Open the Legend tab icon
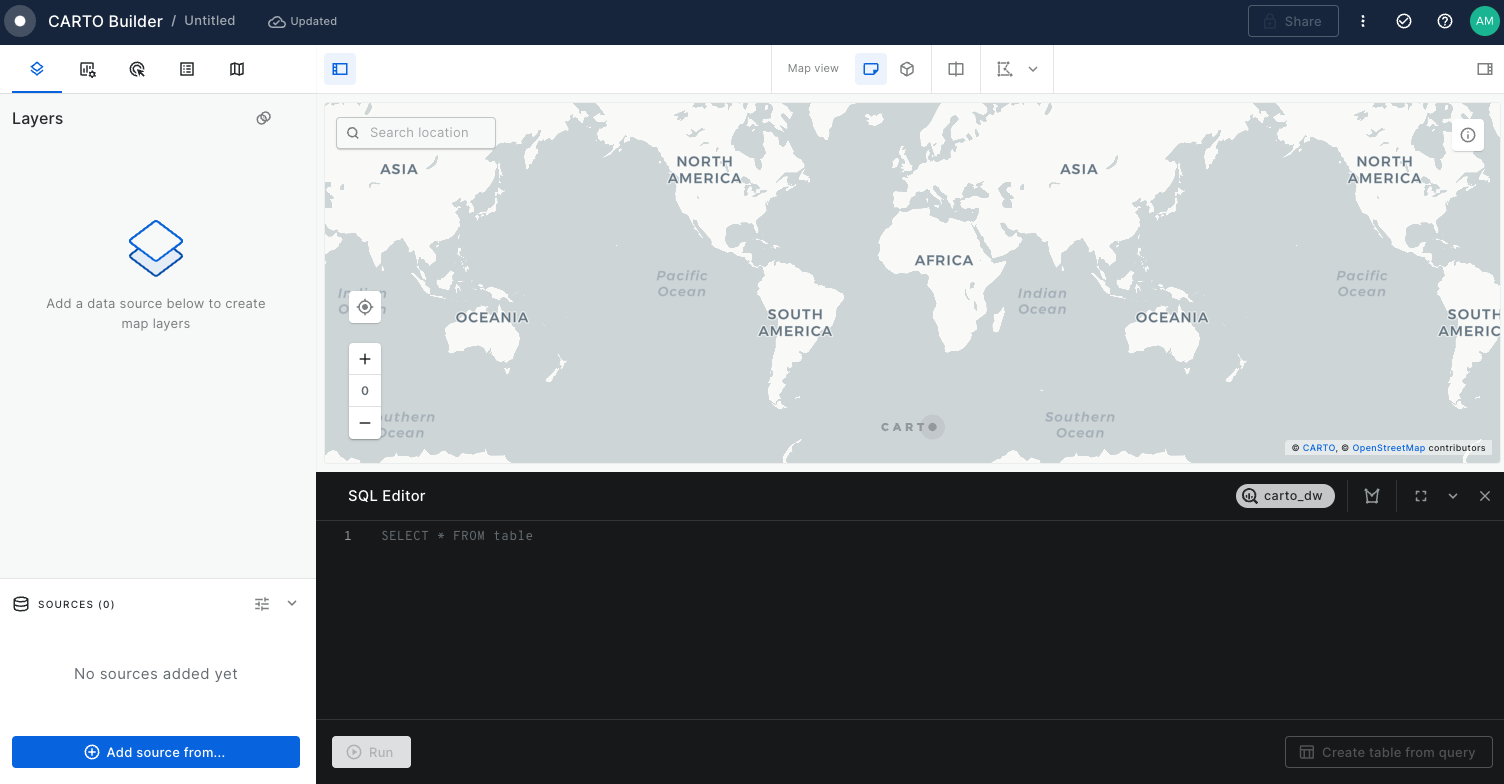This screenshot has height=784, width=1504. (x=187, y=69)
